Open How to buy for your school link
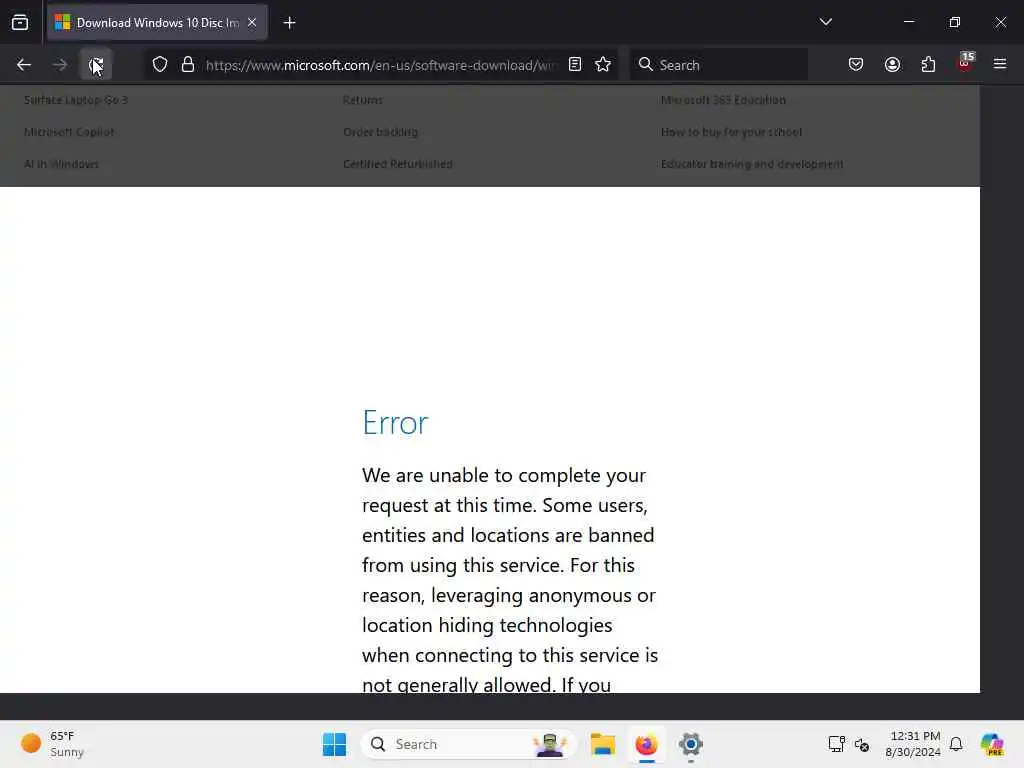 [731, 132]
